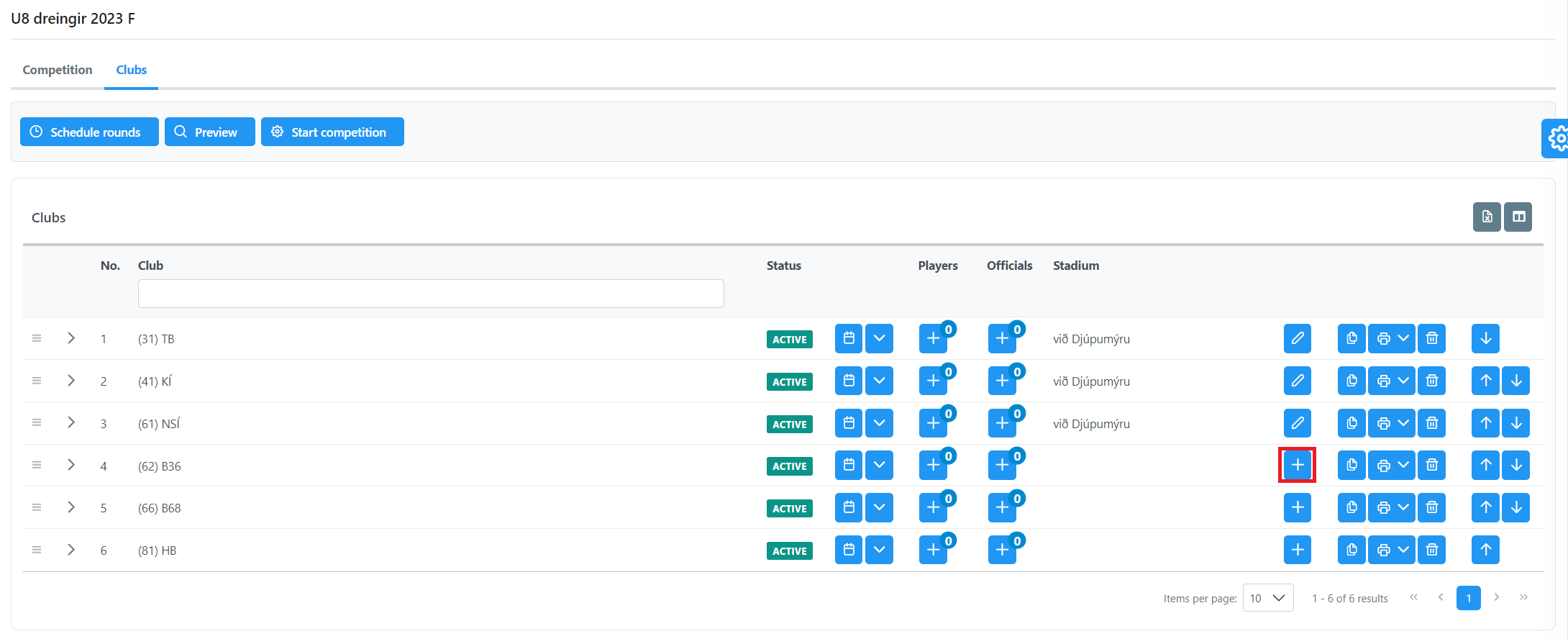Open calendar icon for B68 row
Screen dimensions: 1568x639
(848, 508)
